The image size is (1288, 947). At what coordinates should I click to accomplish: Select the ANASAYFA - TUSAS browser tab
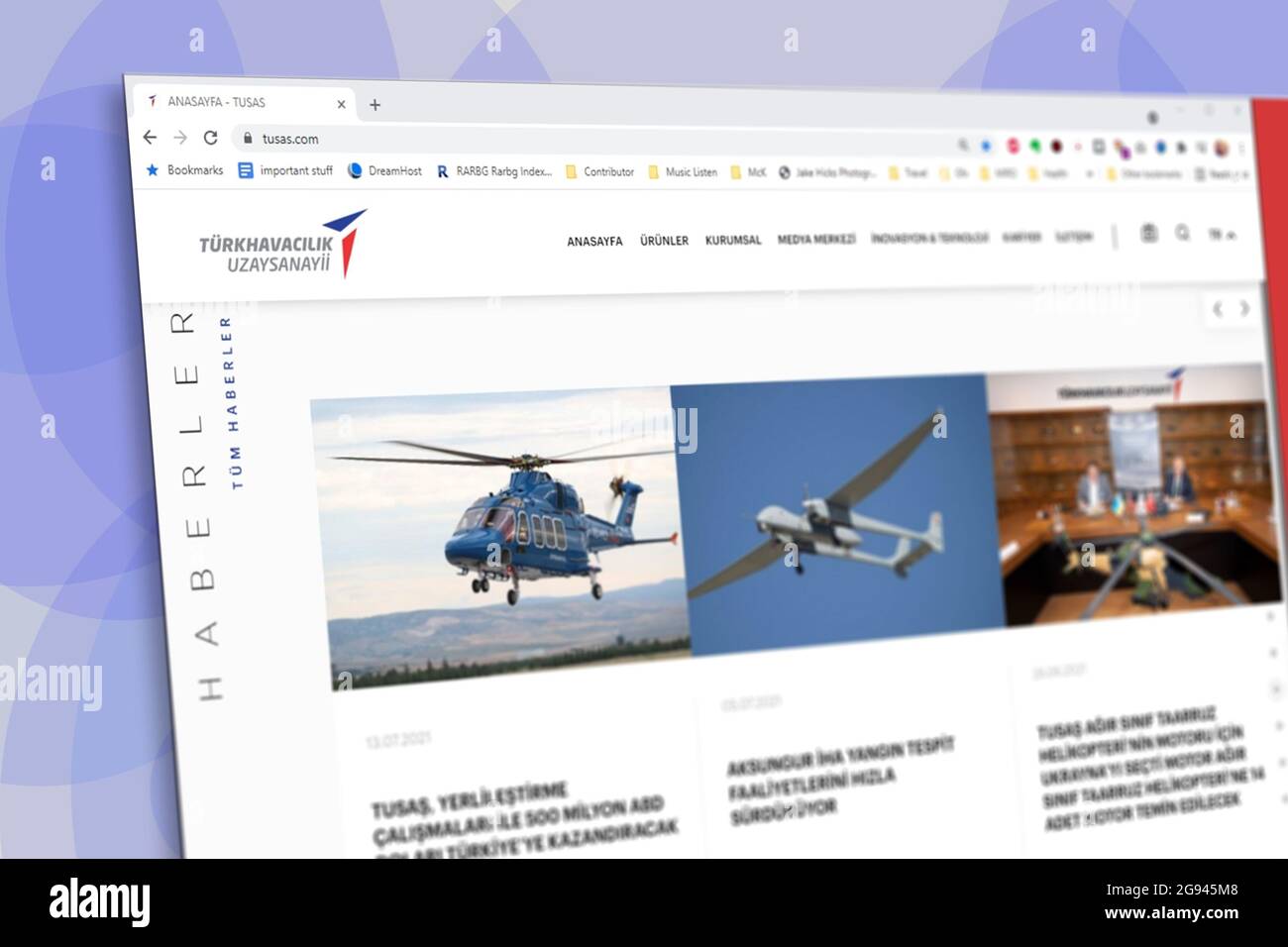pos(244,102)
